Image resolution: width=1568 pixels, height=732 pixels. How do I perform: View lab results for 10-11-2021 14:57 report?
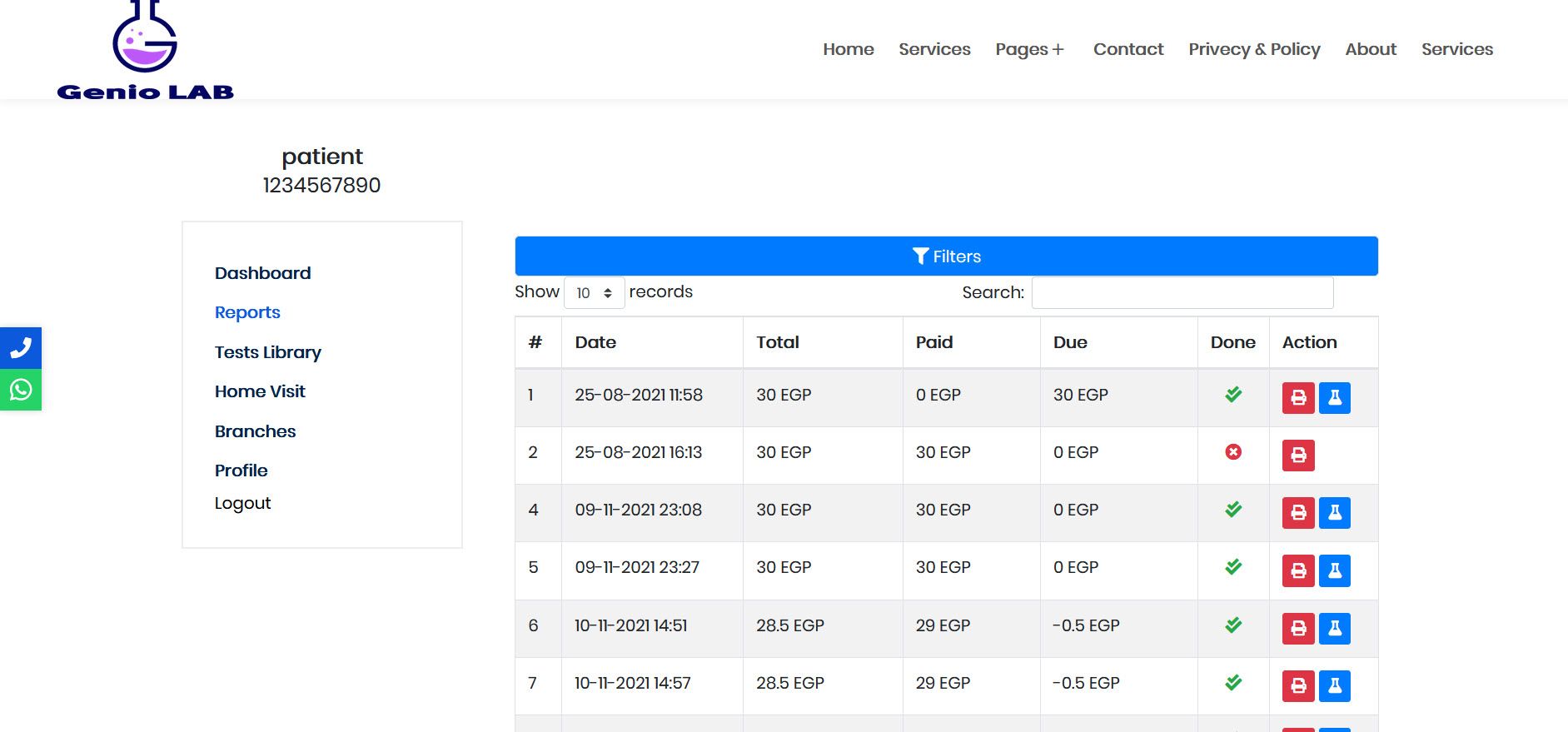tap(1335, 686)
